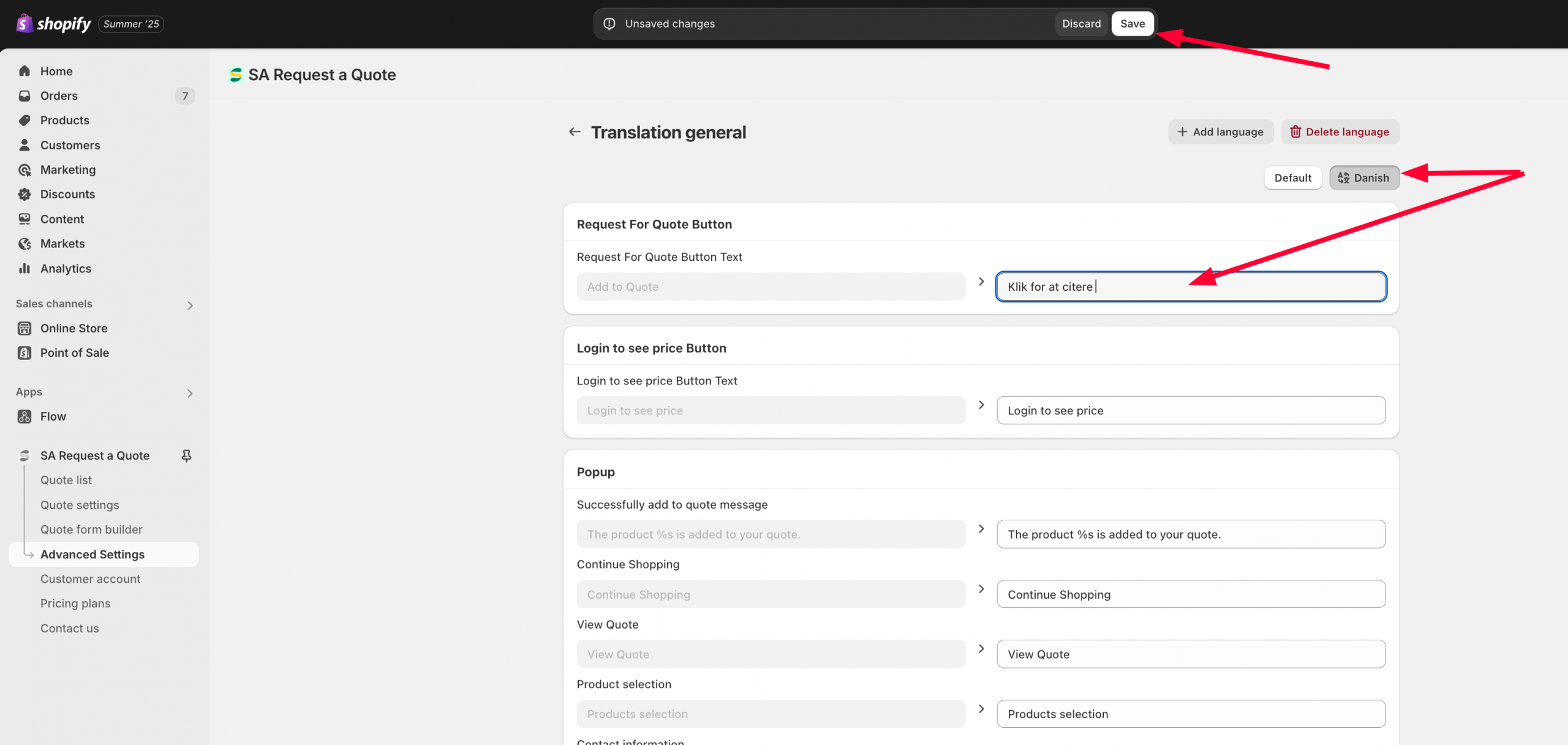Open Customer account submenu
The image size is (1568, 745).
point(90,578)
